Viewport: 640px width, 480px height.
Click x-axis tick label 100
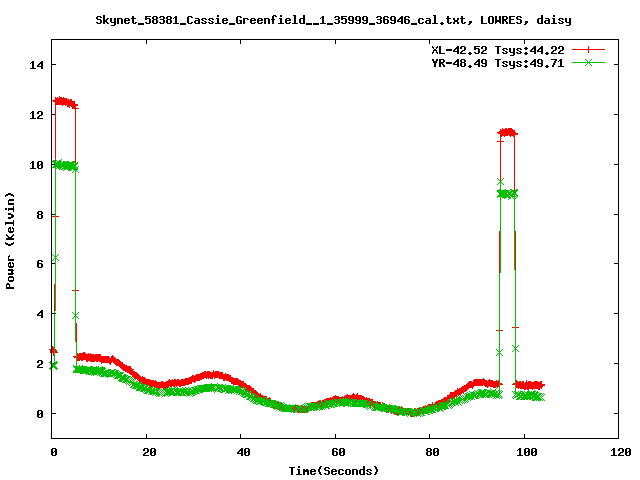(x=527, y=452)
